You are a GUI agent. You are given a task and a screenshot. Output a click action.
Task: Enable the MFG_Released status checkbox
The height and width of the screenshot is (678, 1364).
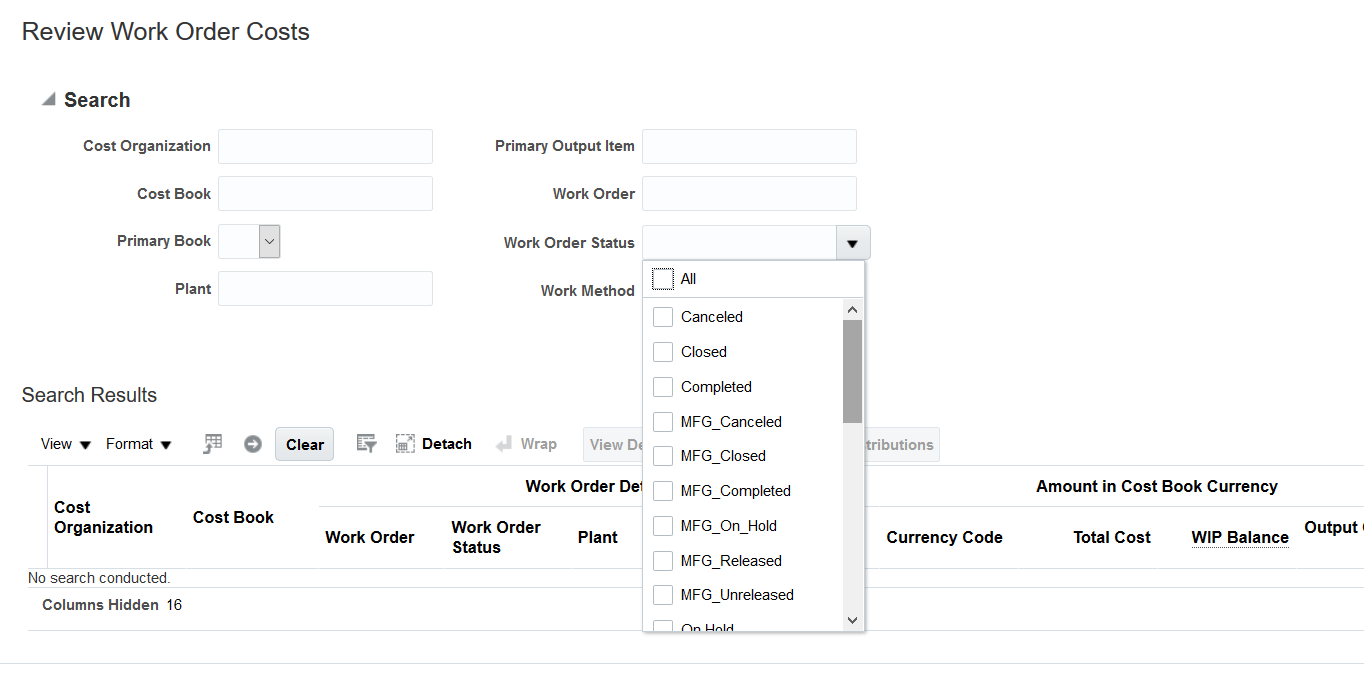pyautogui.click(x=662, y=560)
